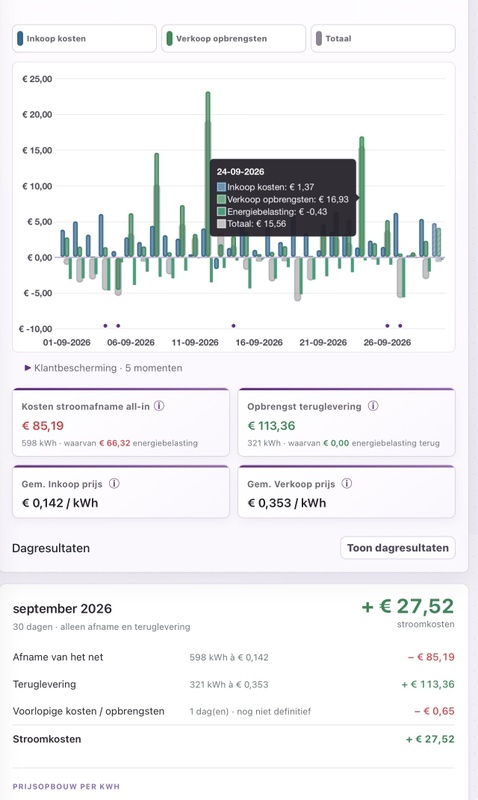
Task: Click the Afname van het net row label
Action: tap(58, 657)
